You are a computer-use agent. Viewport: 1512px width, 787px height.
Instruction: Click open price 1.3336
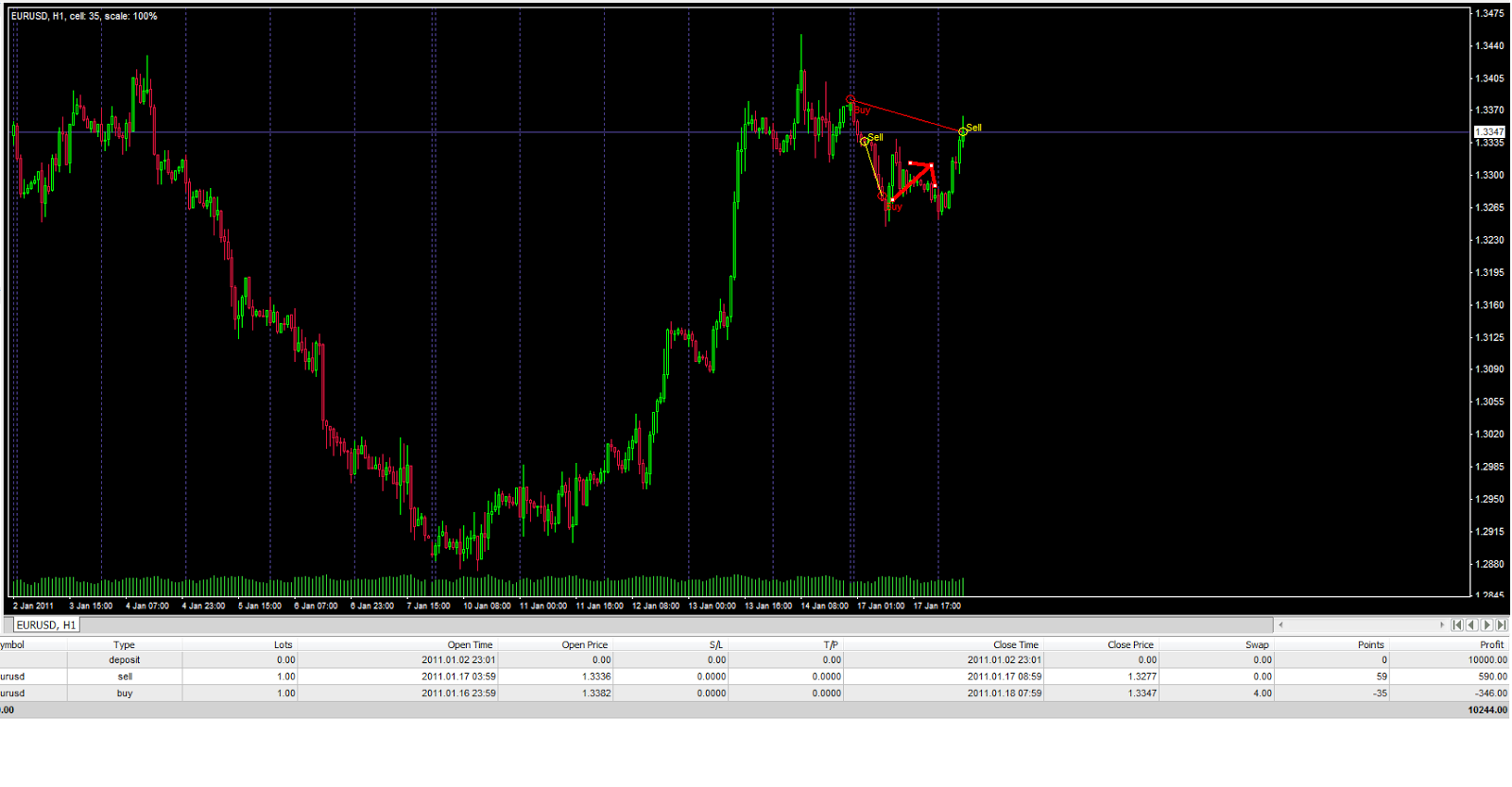tap(596, 676)
